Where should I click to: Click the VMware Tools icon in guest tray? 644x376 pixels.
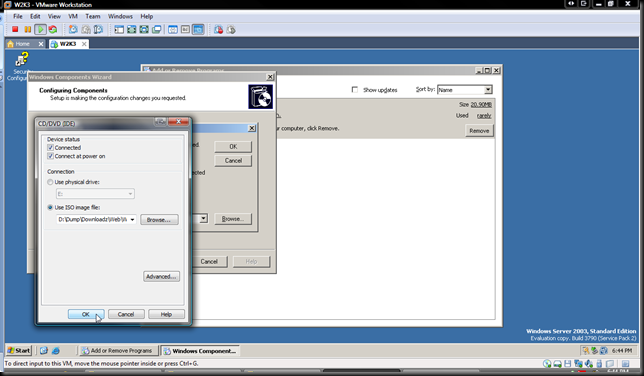[x=603, y=351]
